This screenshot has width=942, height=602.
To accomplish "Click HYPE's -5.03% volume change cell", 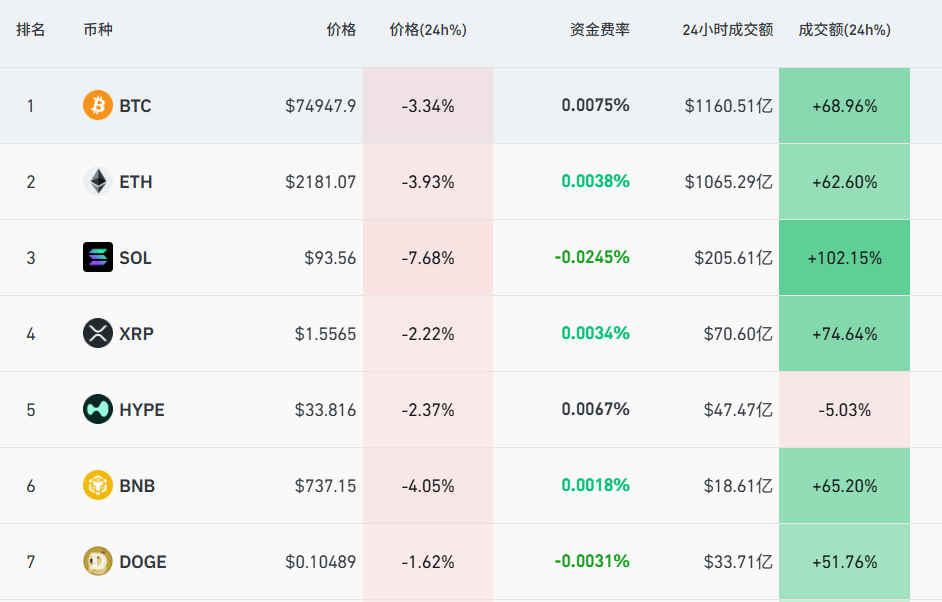I will pyautogui.click(x=845, y=410).
